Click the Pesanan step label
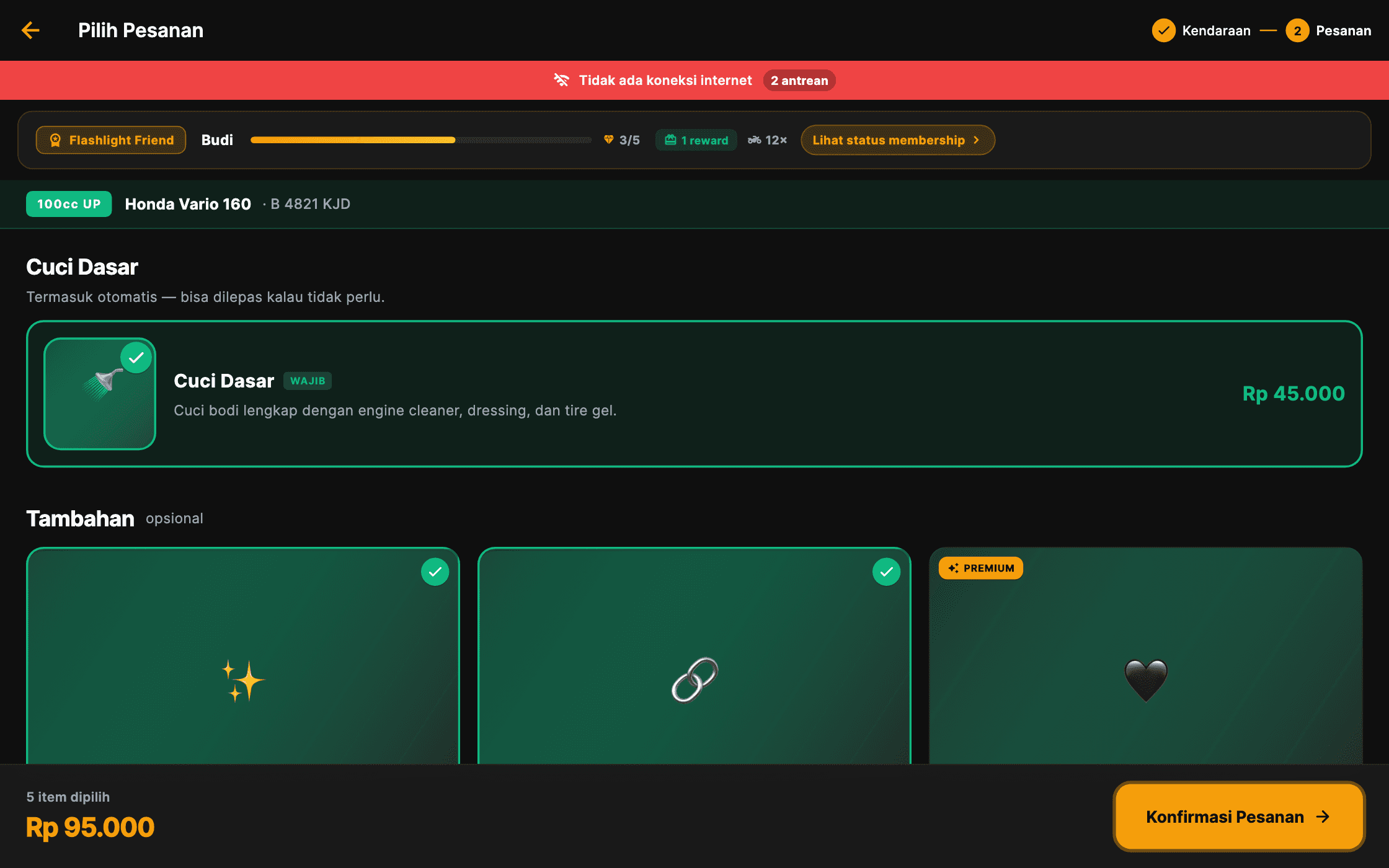 point(1343,30)
